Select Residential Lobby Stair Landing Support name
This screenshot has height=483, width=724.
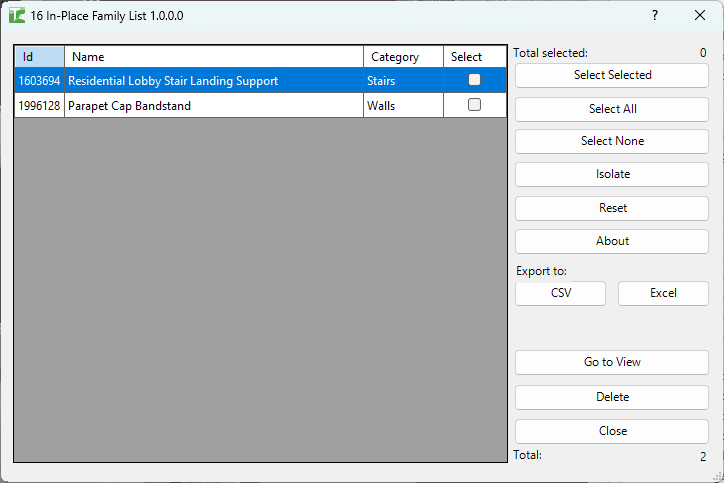click(x=214, y=80)
